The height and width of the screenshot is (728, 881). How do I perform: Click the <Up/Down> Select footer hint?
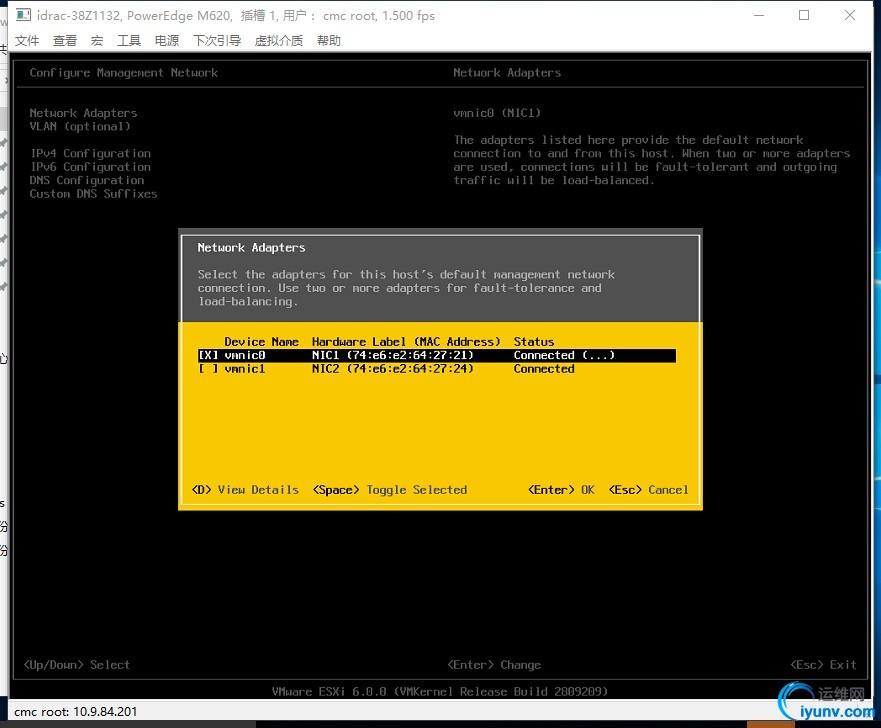76,665
